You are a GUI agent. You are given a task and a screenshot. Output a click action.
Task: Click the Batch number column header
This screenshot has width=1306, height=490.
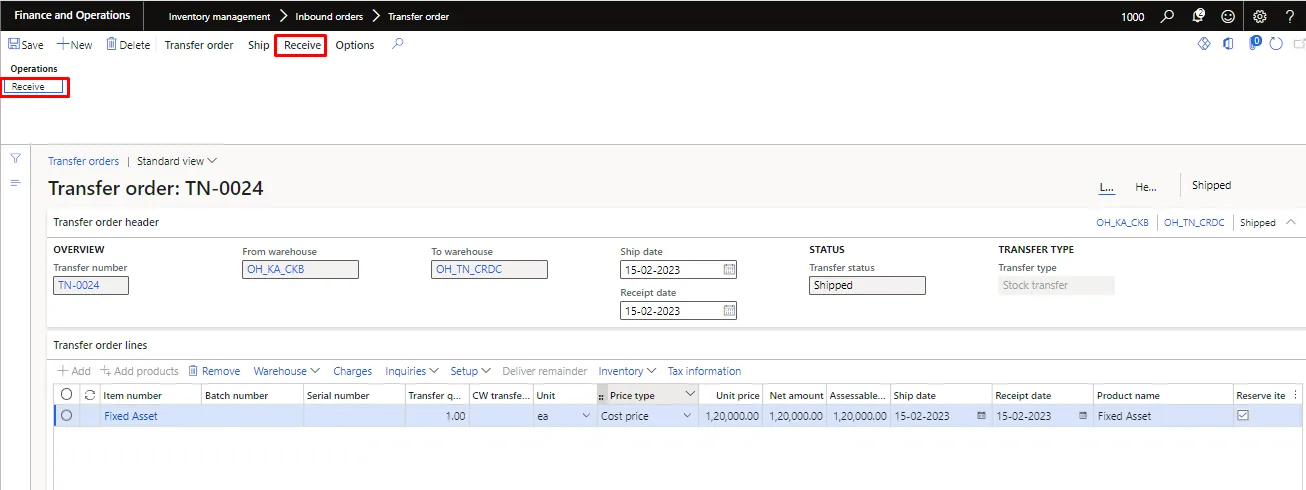tap(252, 395)
